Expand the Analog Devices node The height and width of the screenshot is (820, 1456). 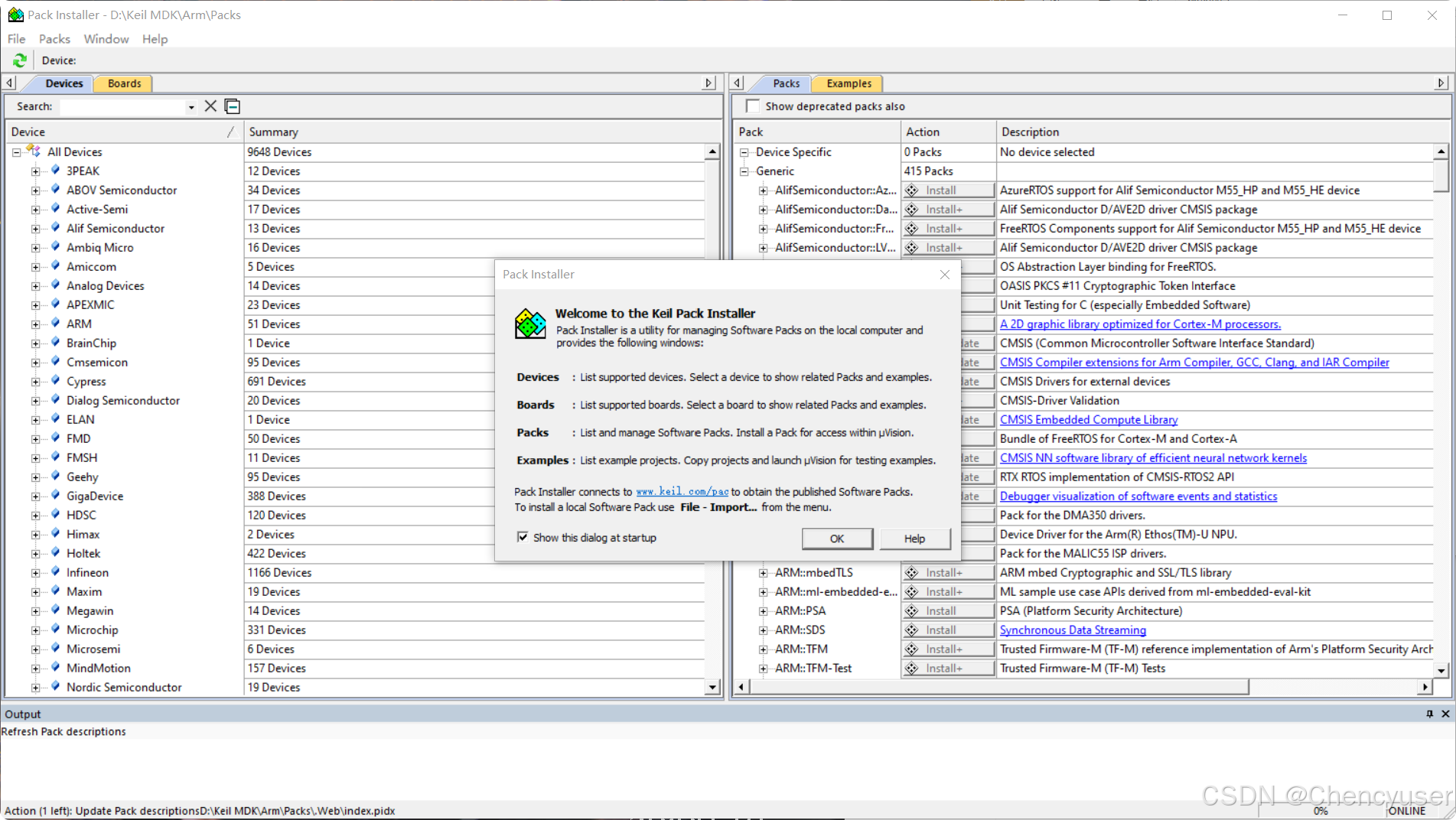tap(35, 286)
